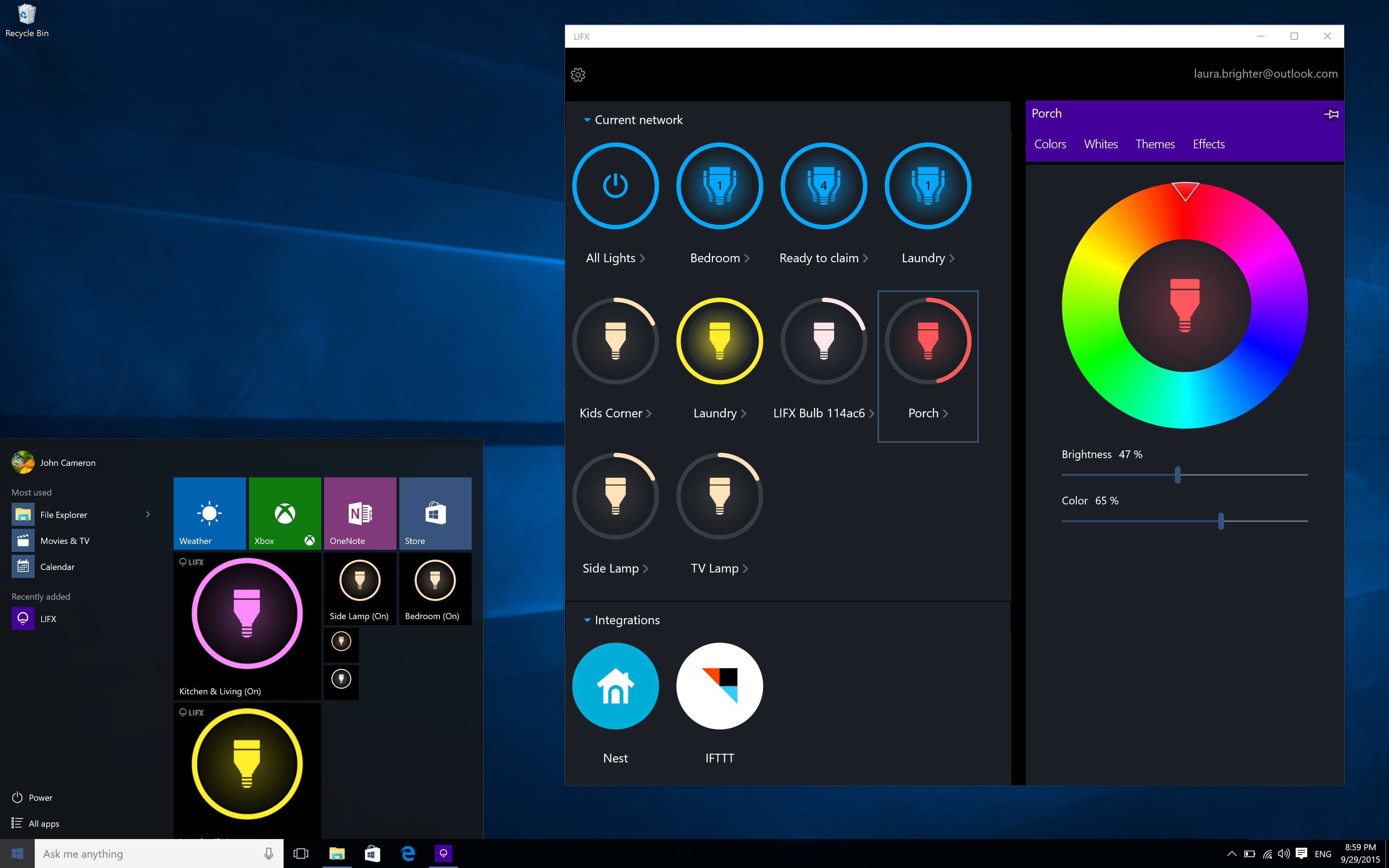The width and height of the screenshot is (1389, 868).
Task: Pin the Porch panel
Action: pyautogui.click(x=1331, y=114)
